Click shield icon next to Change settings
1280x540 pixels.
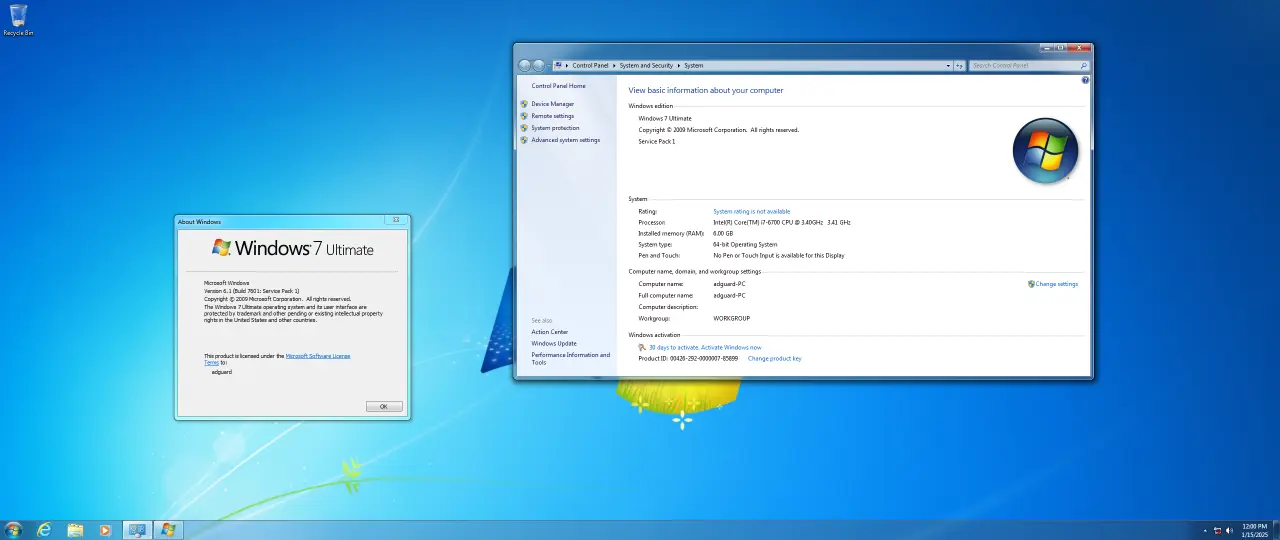[x=1031, y=284]
